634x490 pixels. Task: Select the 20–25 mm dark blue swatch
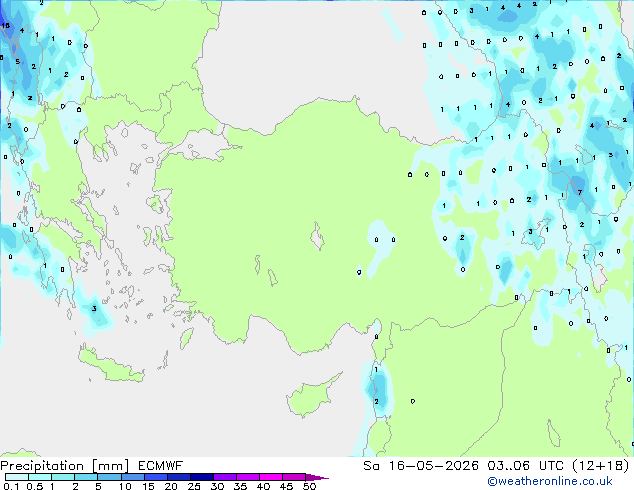coord(179,477)
